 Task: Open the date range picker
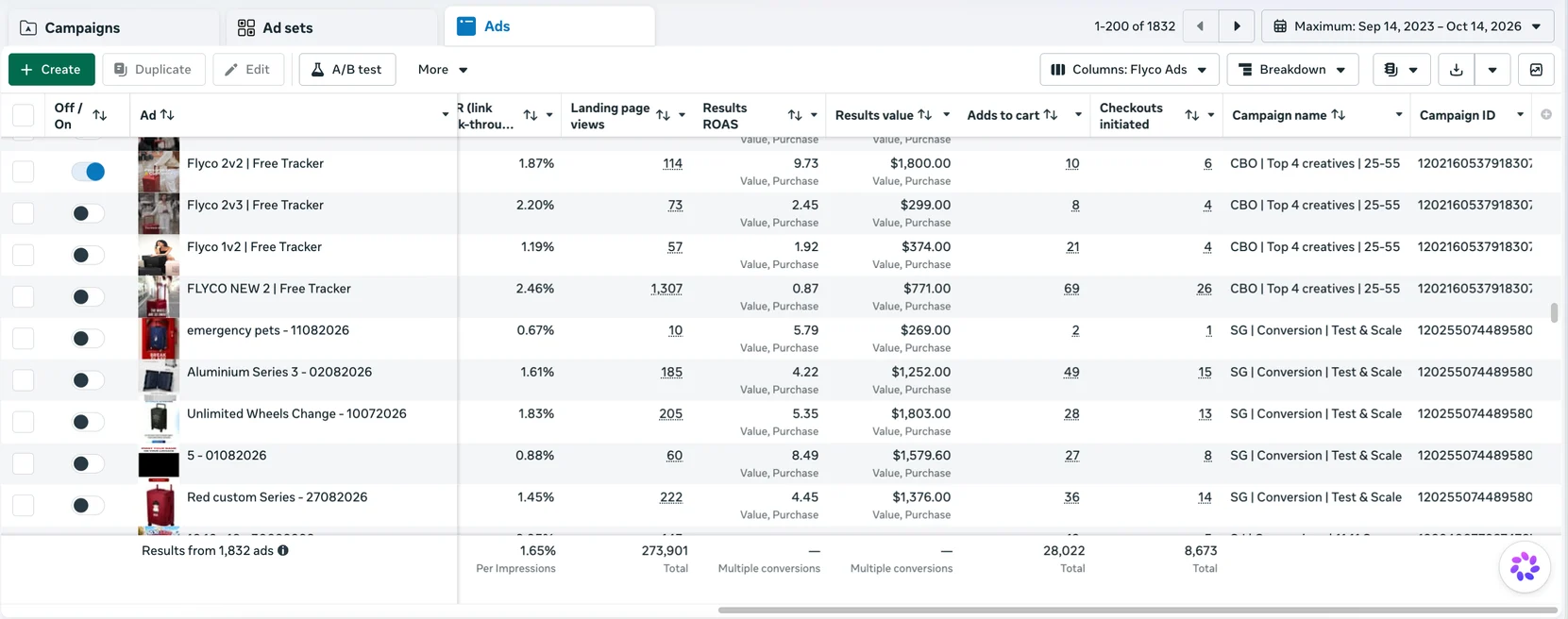(1408, 26)
